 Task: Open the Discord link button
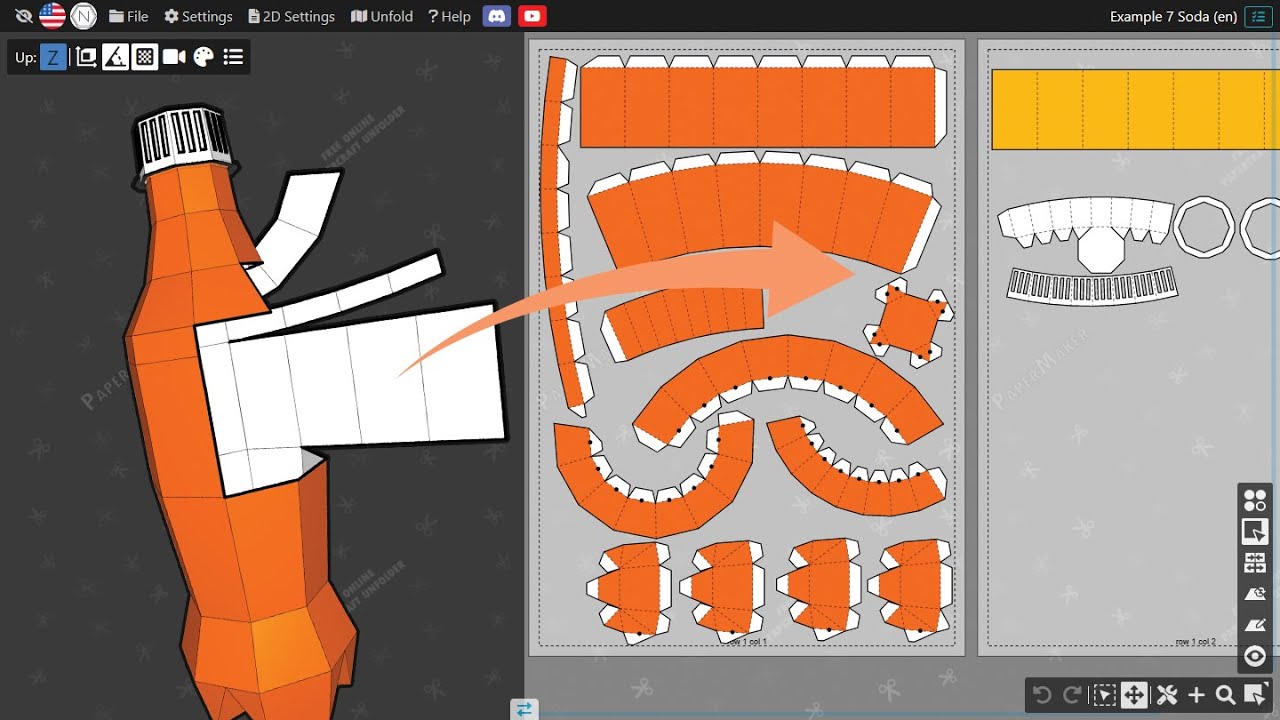pyautogui.click(x=497, y=16)
